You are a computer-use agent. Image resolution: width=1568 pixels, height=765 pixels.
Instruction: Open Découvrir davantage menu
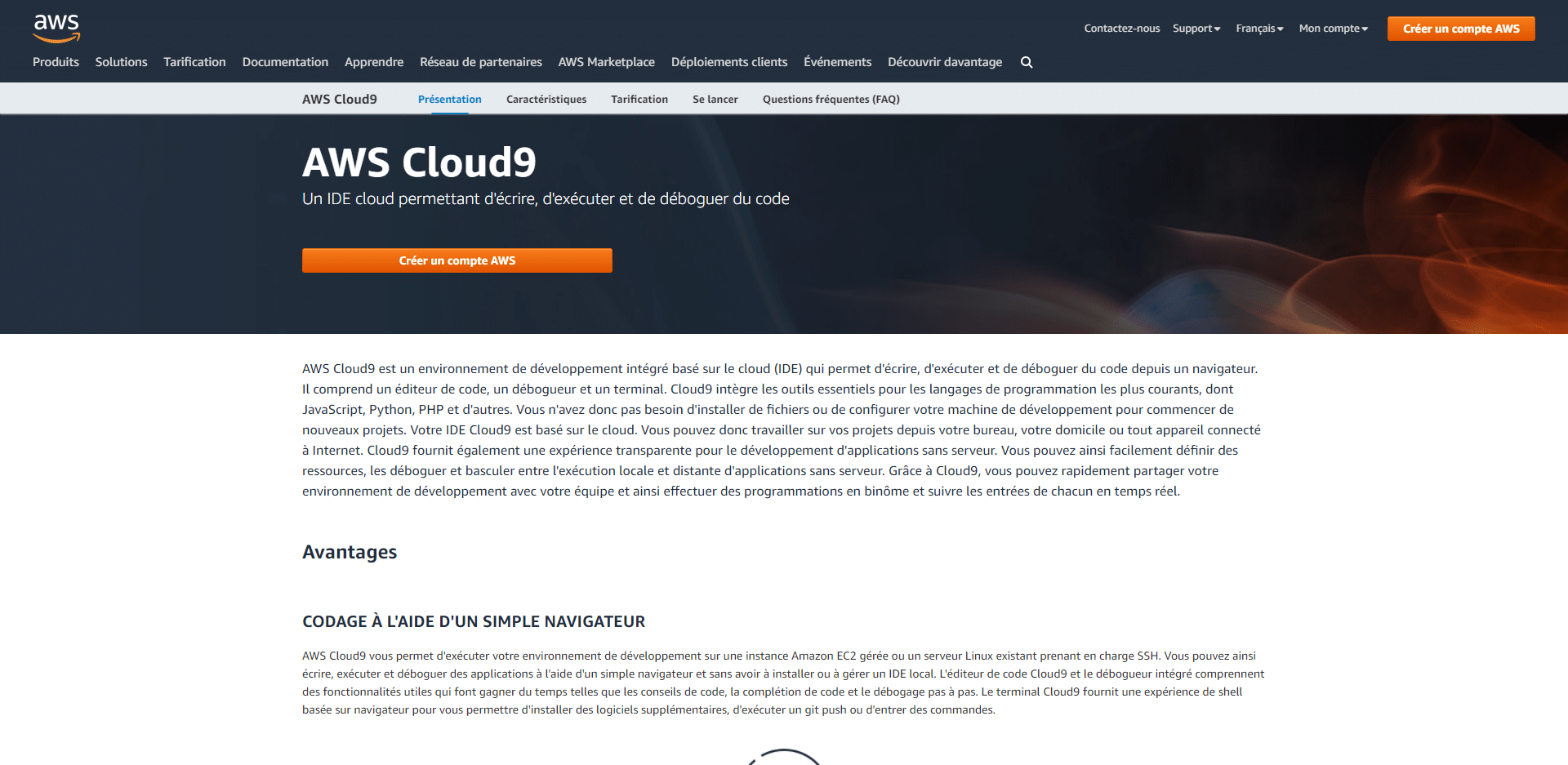click(944, 62)
